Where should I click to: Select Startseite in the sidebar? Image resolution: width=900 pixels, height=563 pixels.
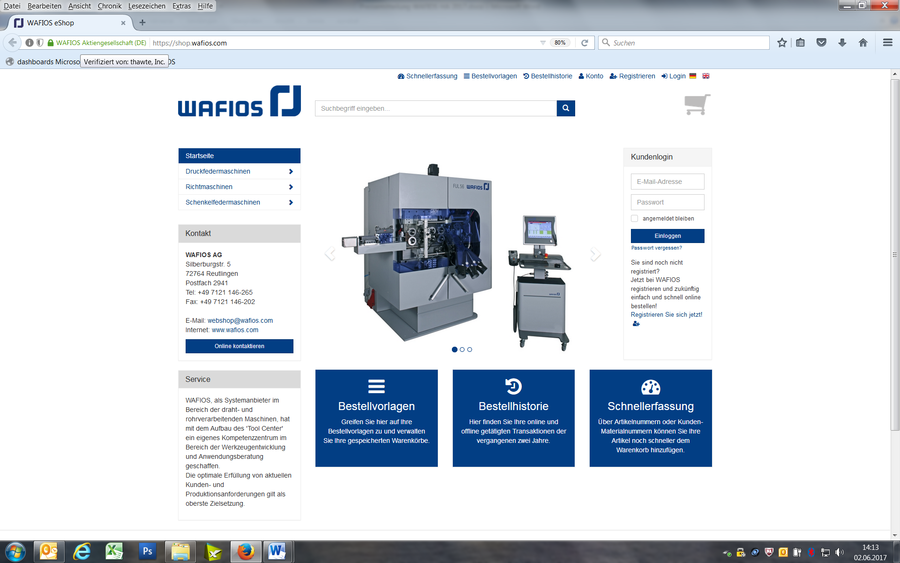click(239, 156)
